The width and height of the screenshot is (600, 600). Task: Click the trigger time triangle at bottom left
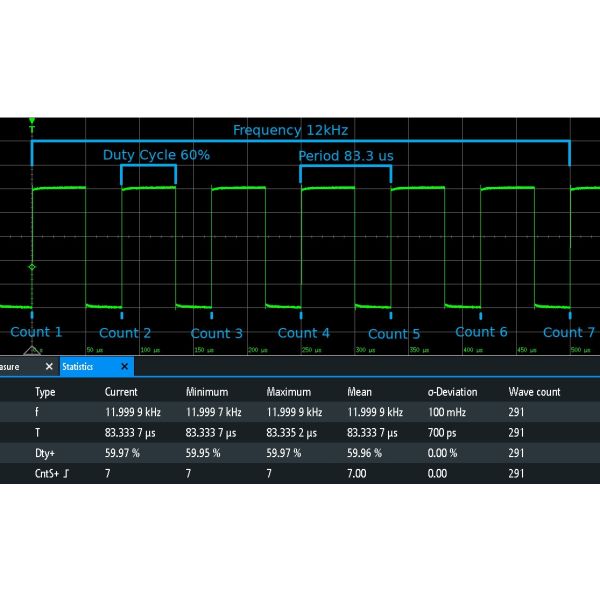33,351
